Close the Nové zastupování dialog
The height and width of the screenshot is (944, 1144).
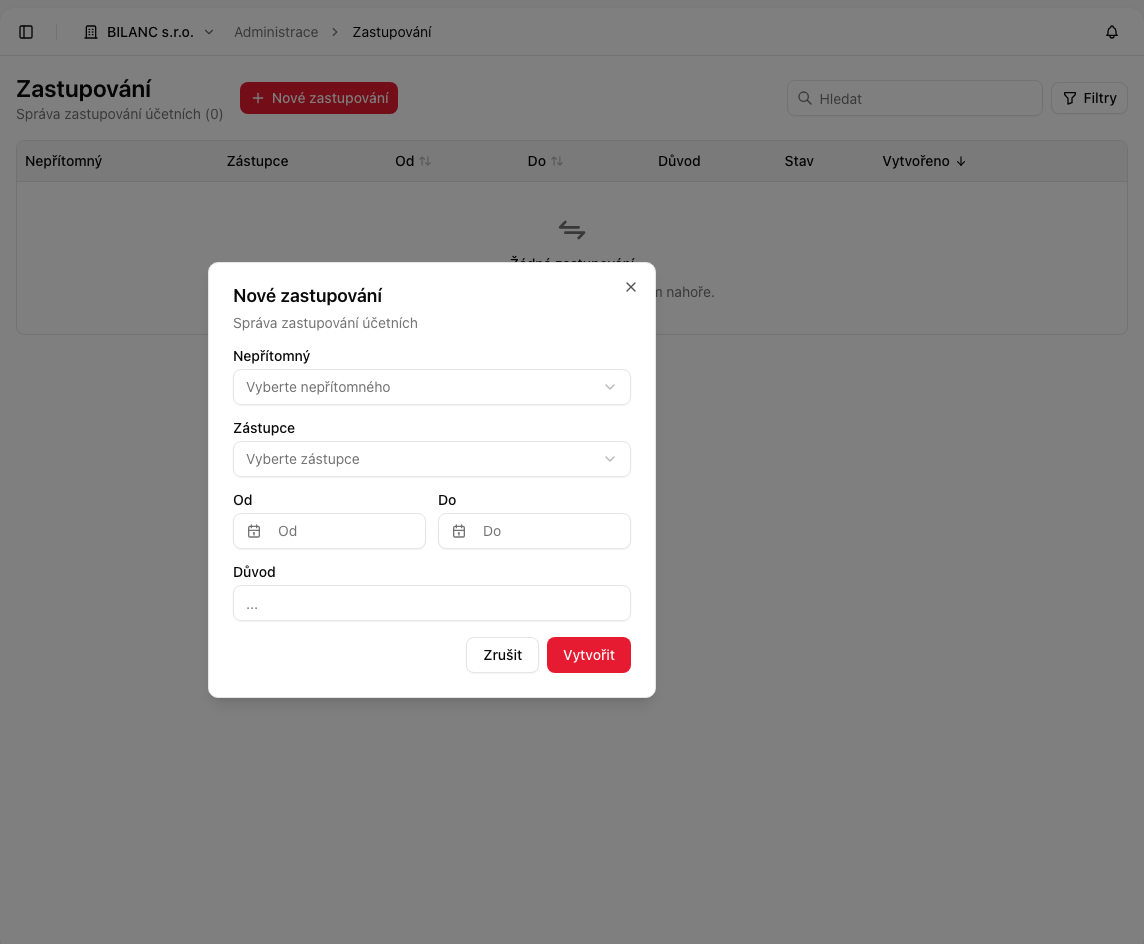(x=630, y=287)
